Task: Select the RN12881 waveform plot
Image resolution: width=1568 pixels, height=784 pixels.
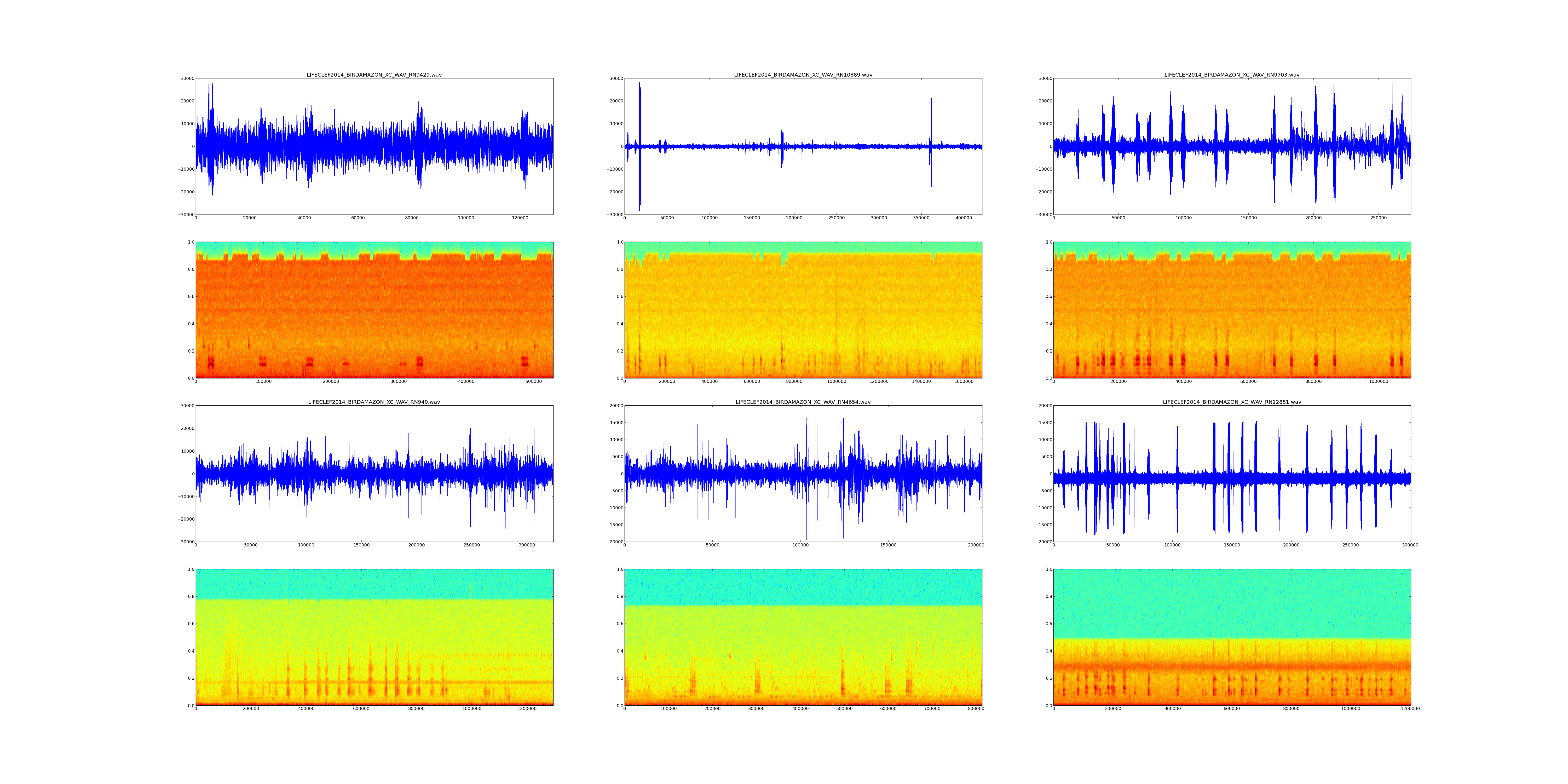Action: click(1231, 474)
